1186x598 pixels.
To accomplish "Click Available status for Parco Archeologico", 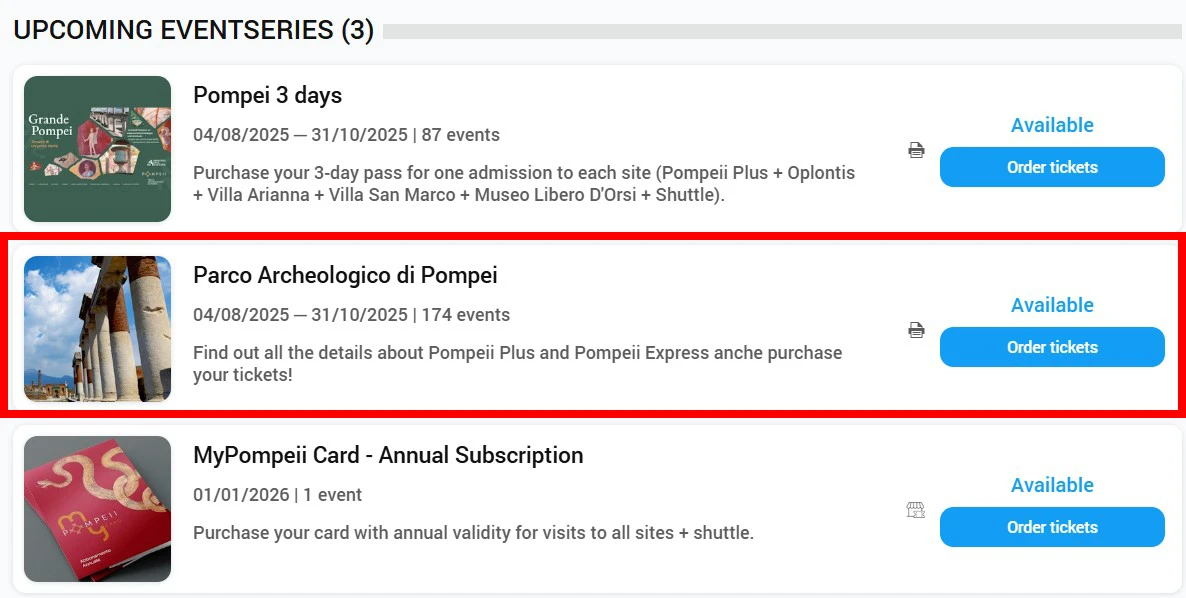I will pos(1052,305).
